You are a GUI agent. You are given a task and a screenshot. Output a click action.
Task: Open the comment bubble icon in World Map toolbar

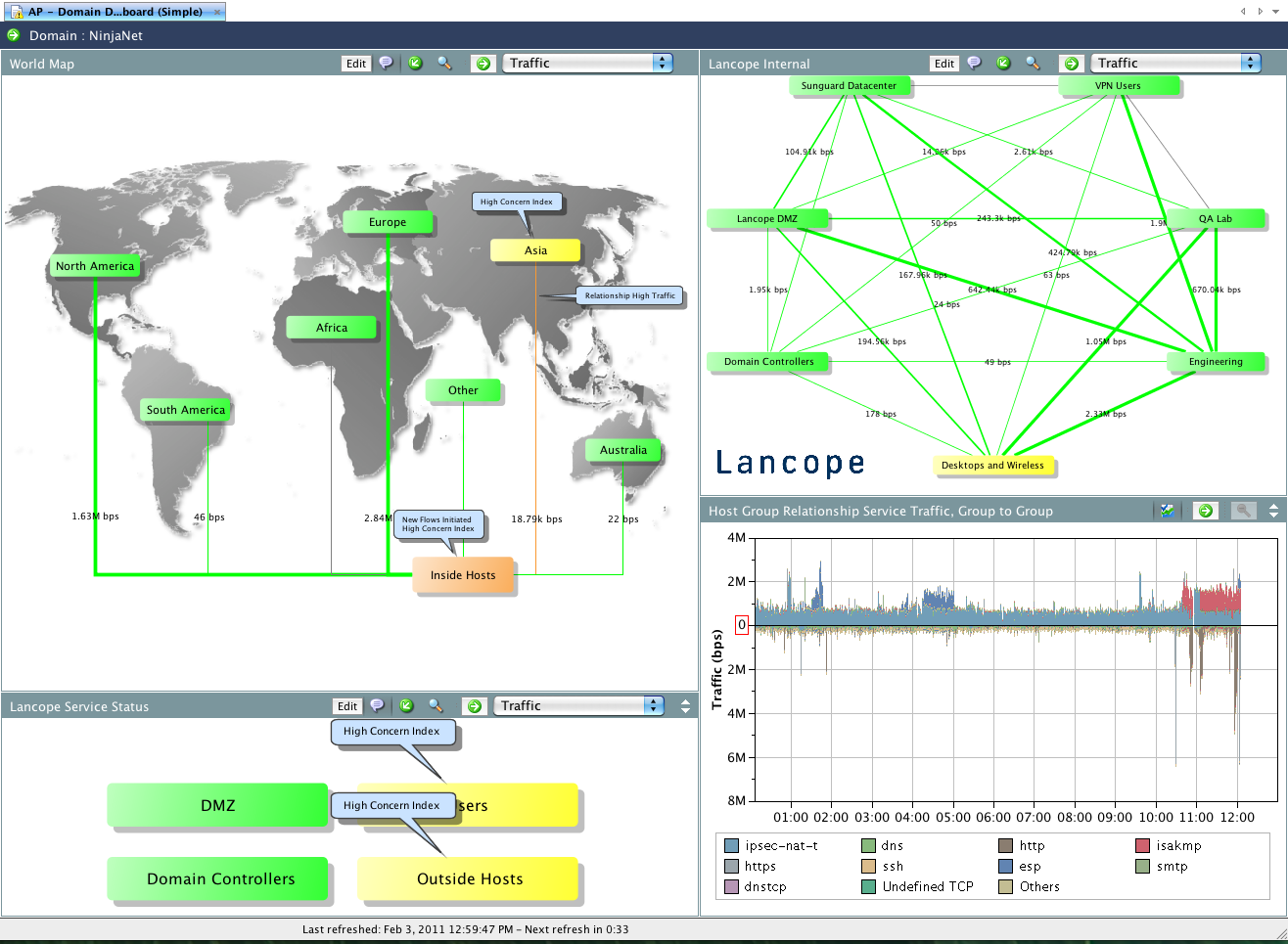386,64
